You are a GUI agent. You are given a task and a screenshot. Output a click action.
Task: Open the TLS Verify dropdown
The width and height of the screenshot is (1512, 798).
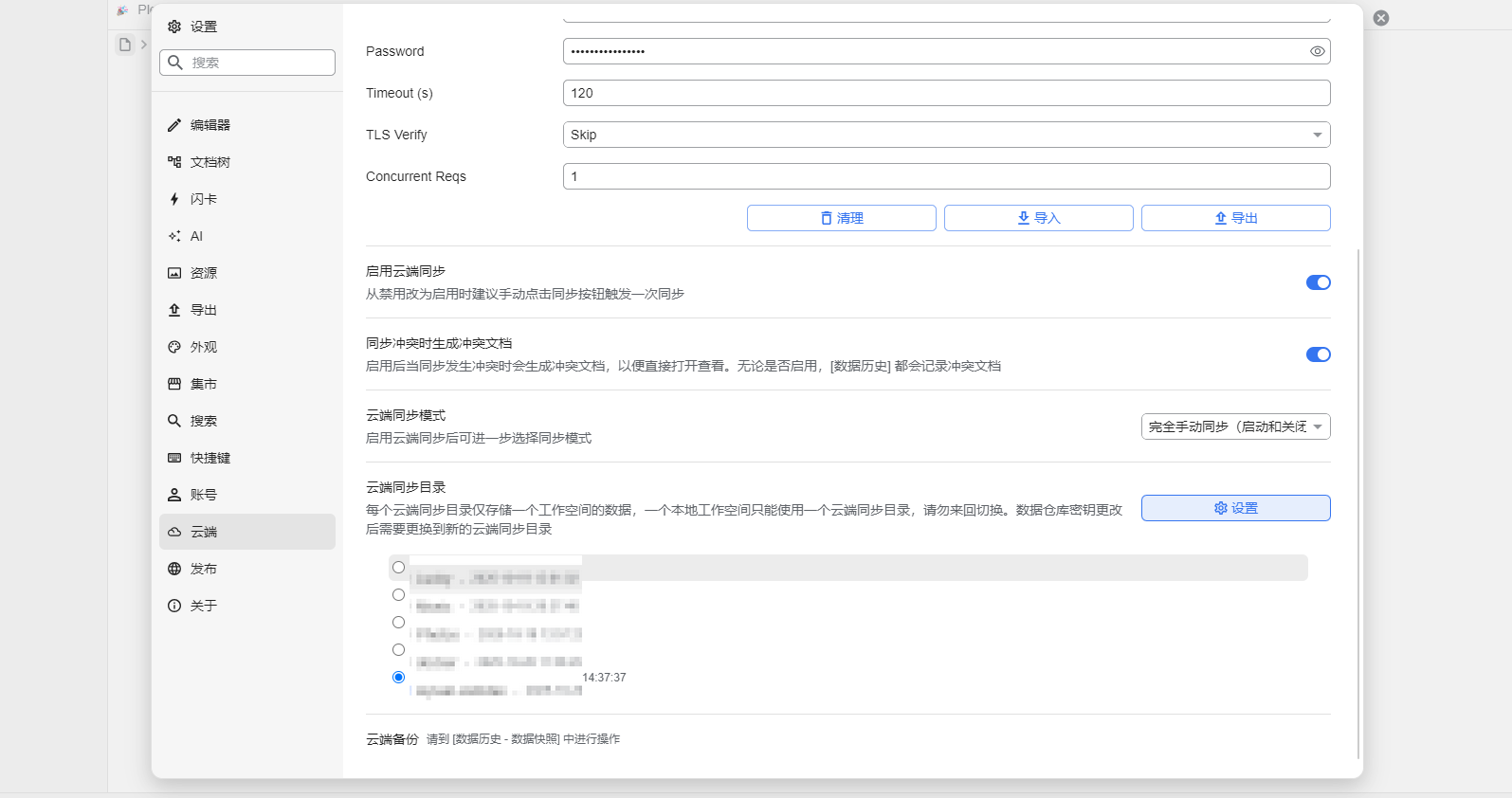tap(947, 135)
